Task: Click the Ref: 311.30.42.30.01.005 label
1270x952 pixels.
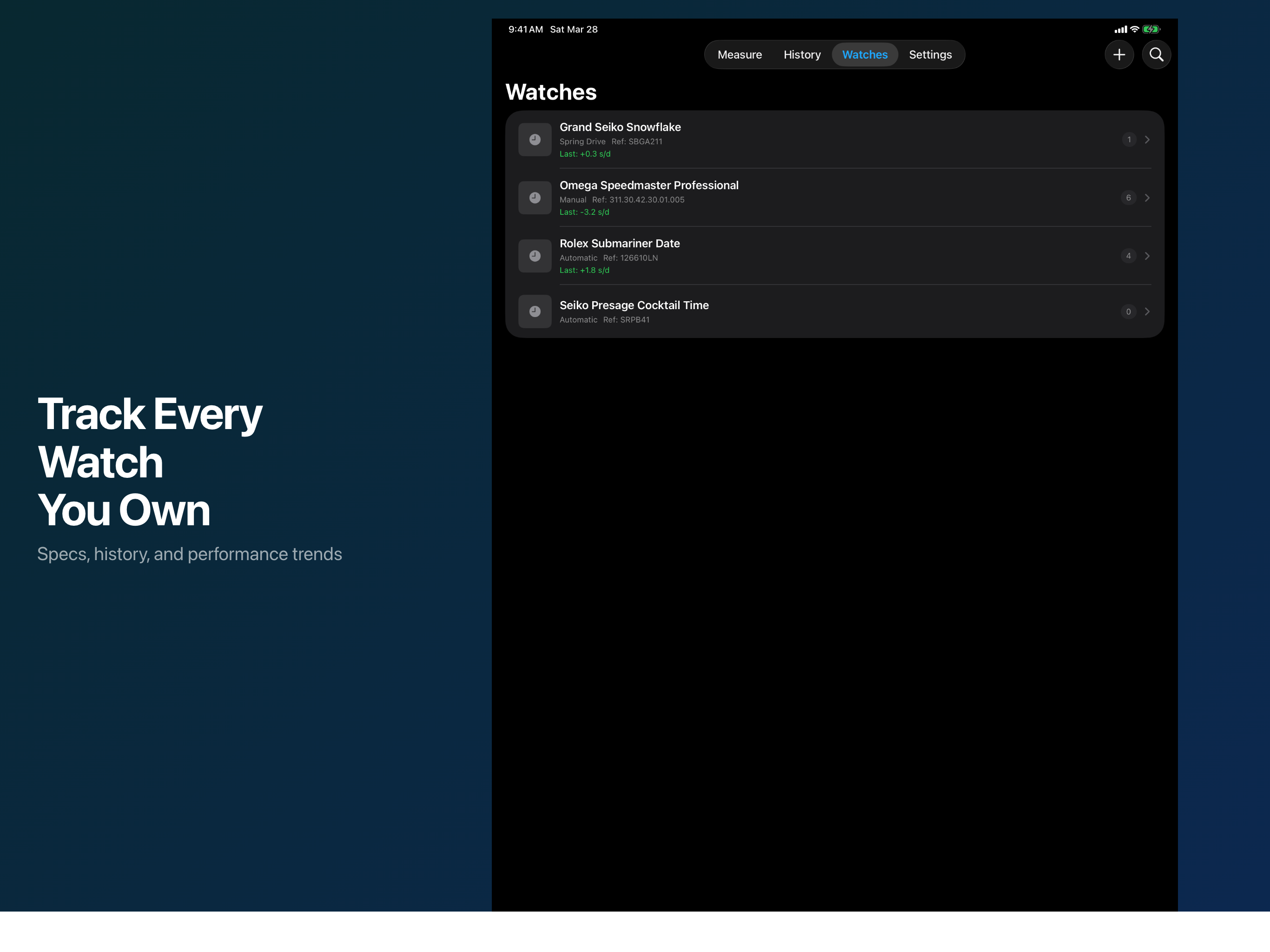Action: pyautogui.click(x=638, y=200)
